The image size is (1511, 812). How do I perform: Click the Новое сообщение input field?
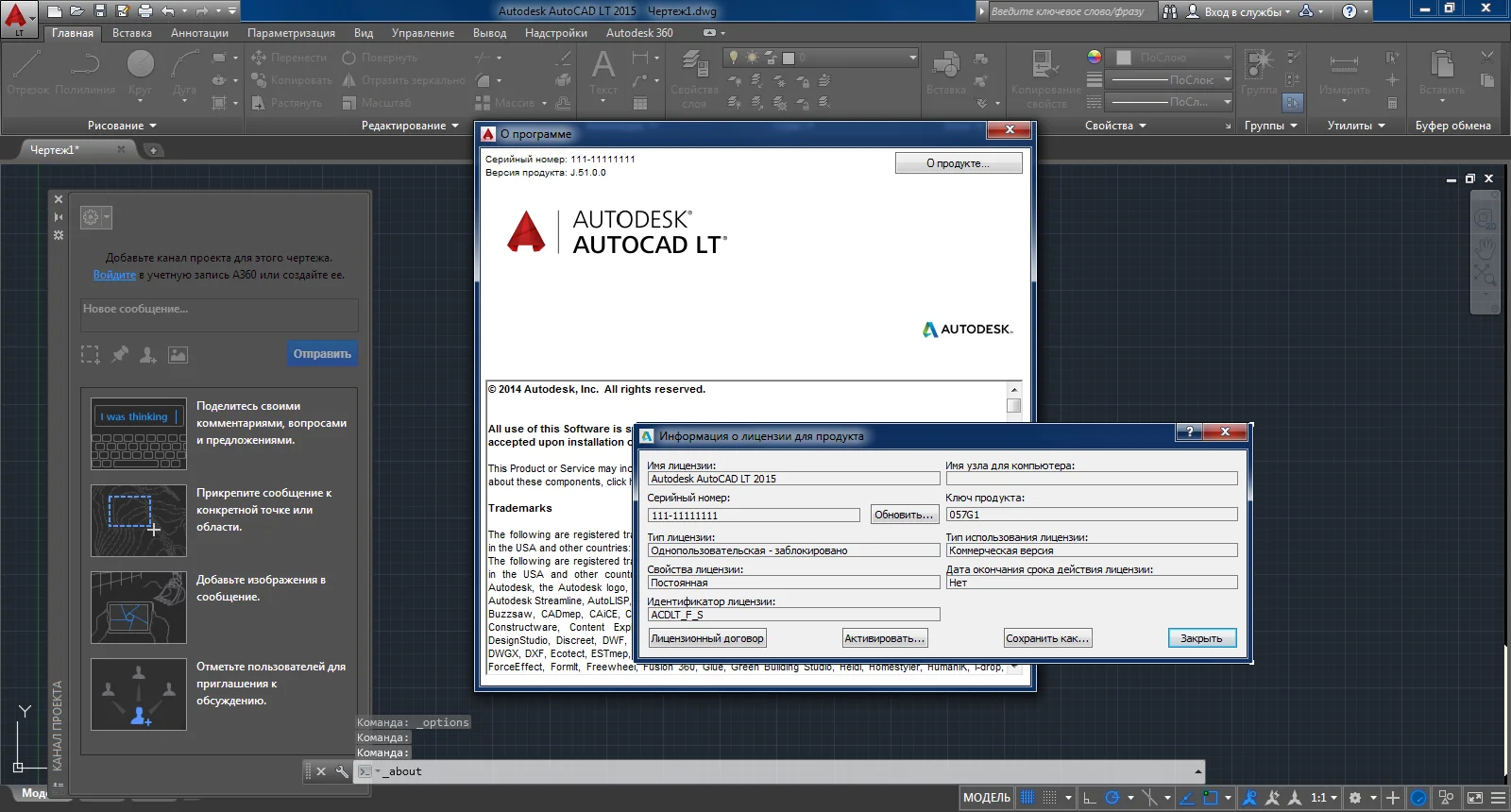point(219,314)
